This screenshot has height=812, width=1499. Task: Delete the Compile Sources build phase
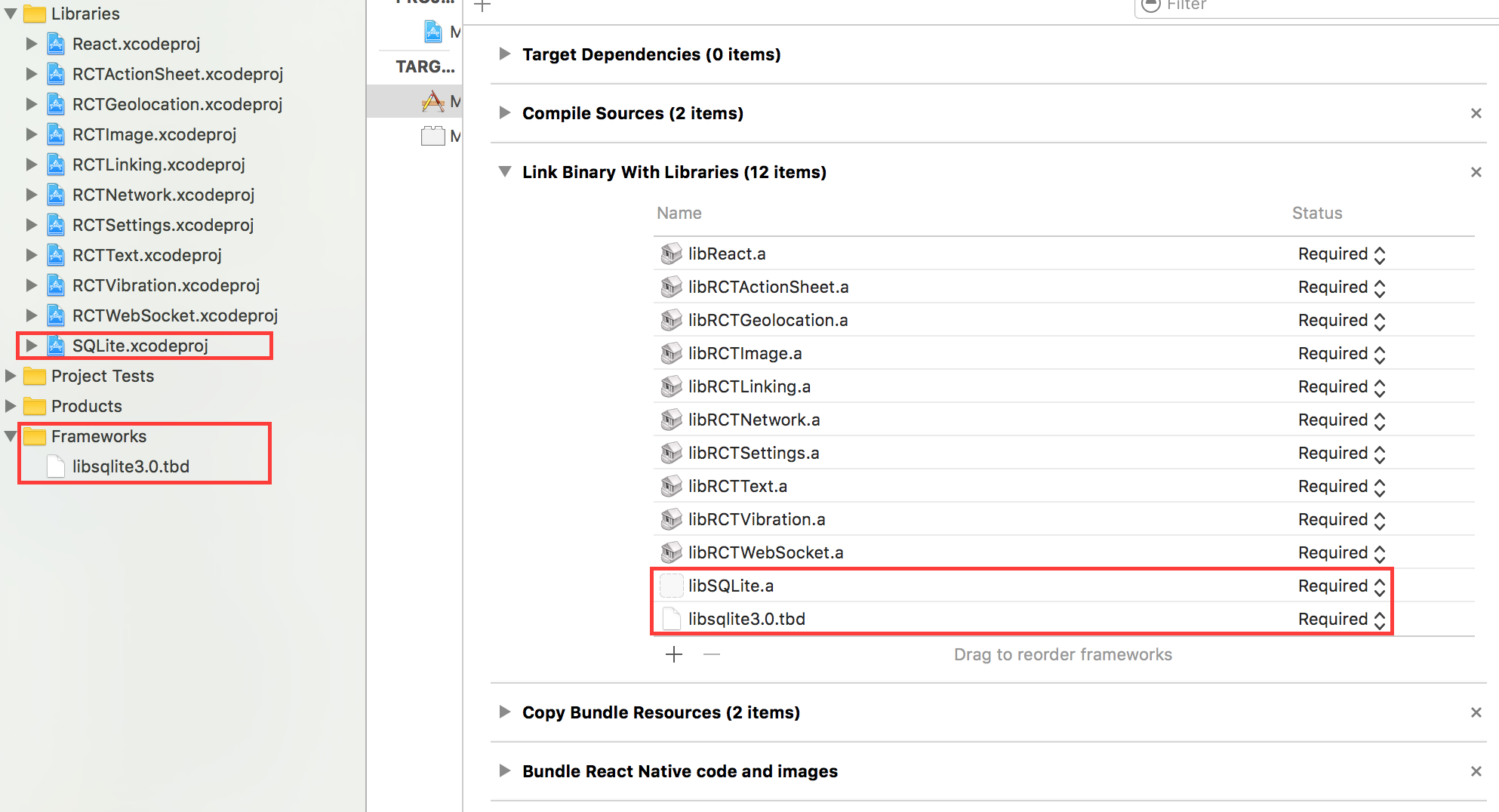pyautogui.click(x=1476, y=113)
